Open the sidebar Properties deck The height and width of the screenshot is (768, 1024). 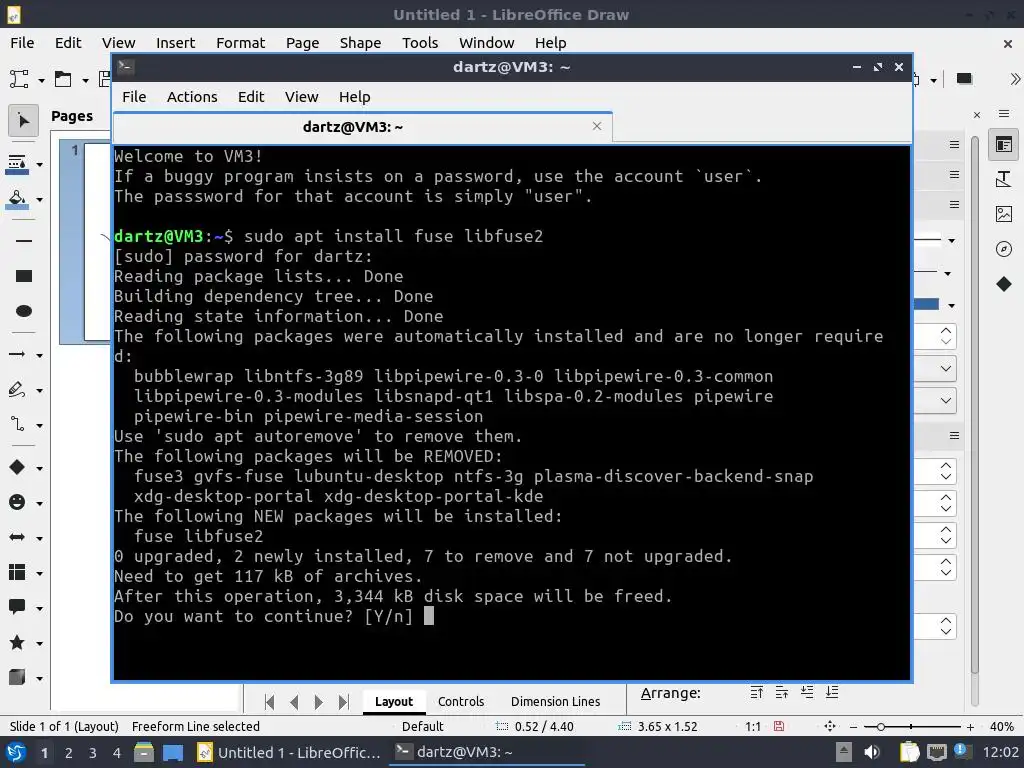[1004, 144]
